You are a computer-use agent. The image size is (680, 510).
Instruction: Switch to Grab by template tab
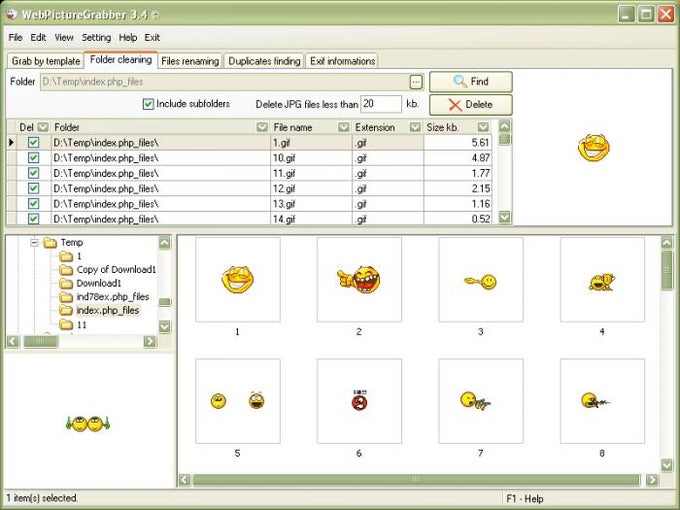click(x=46, y=61)
